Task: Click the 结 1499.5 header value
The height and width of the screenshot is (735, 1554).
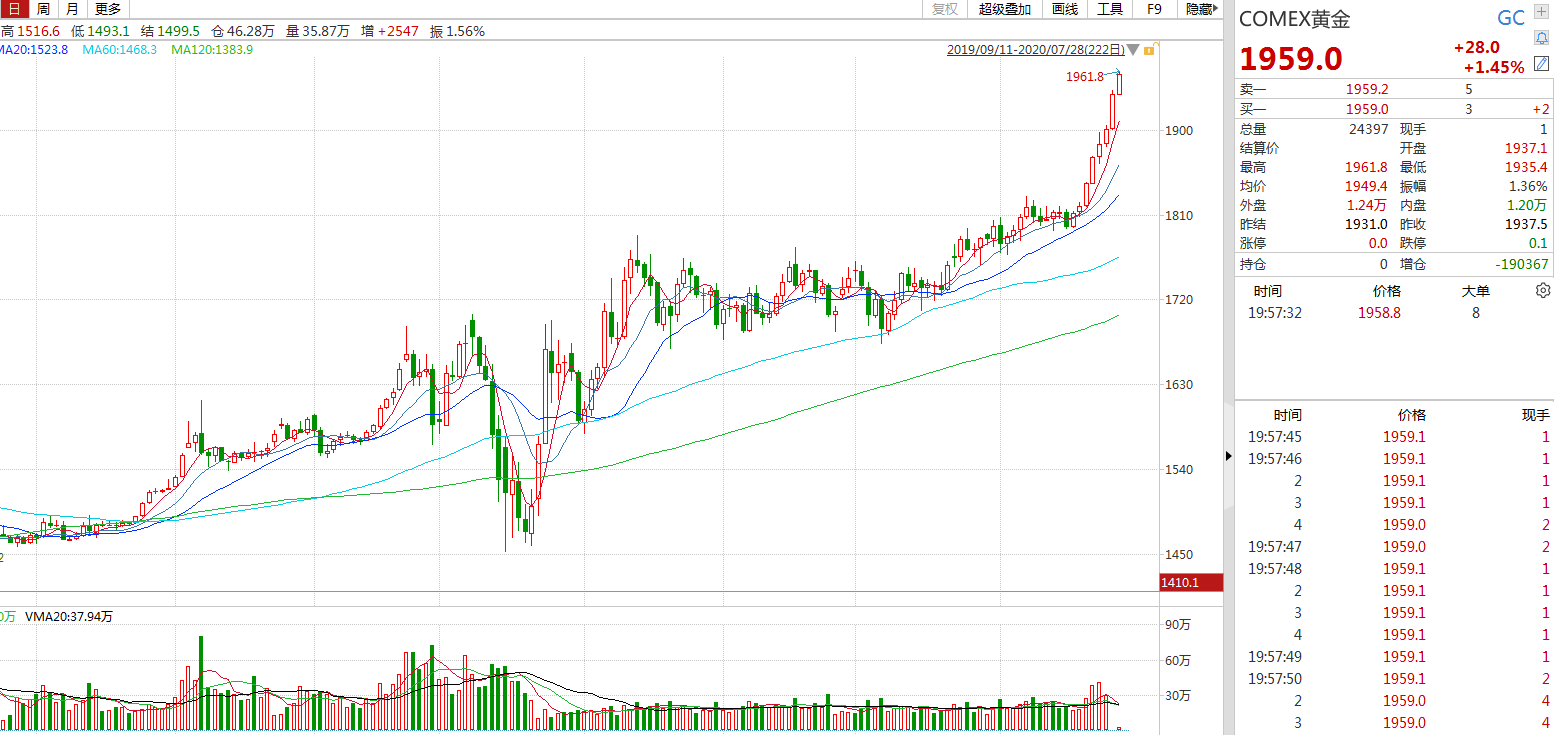Action: click(x=170, y=31)
